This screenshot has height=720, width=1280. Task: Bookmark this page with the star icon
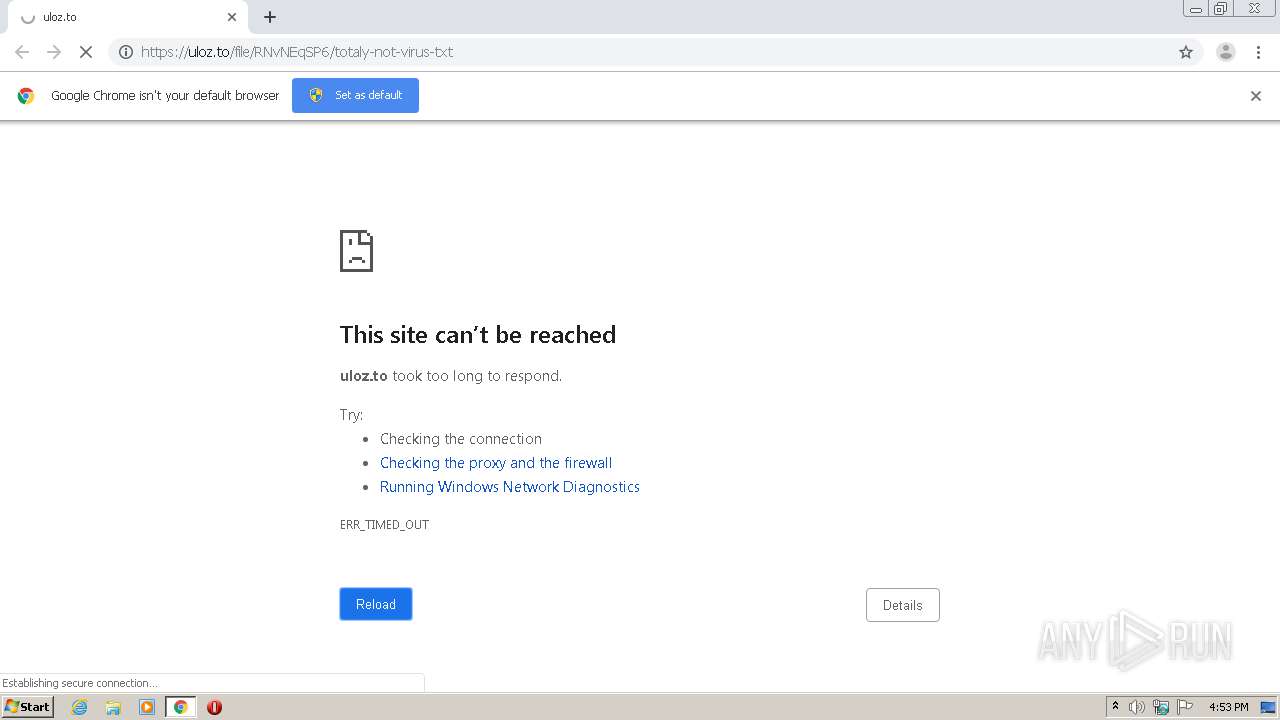[1186, 52]
